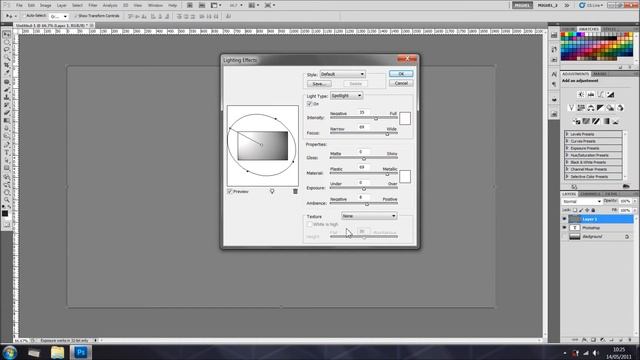Add a Threshold adjustment icon
640x360 pixels.
tap(596, 121)
